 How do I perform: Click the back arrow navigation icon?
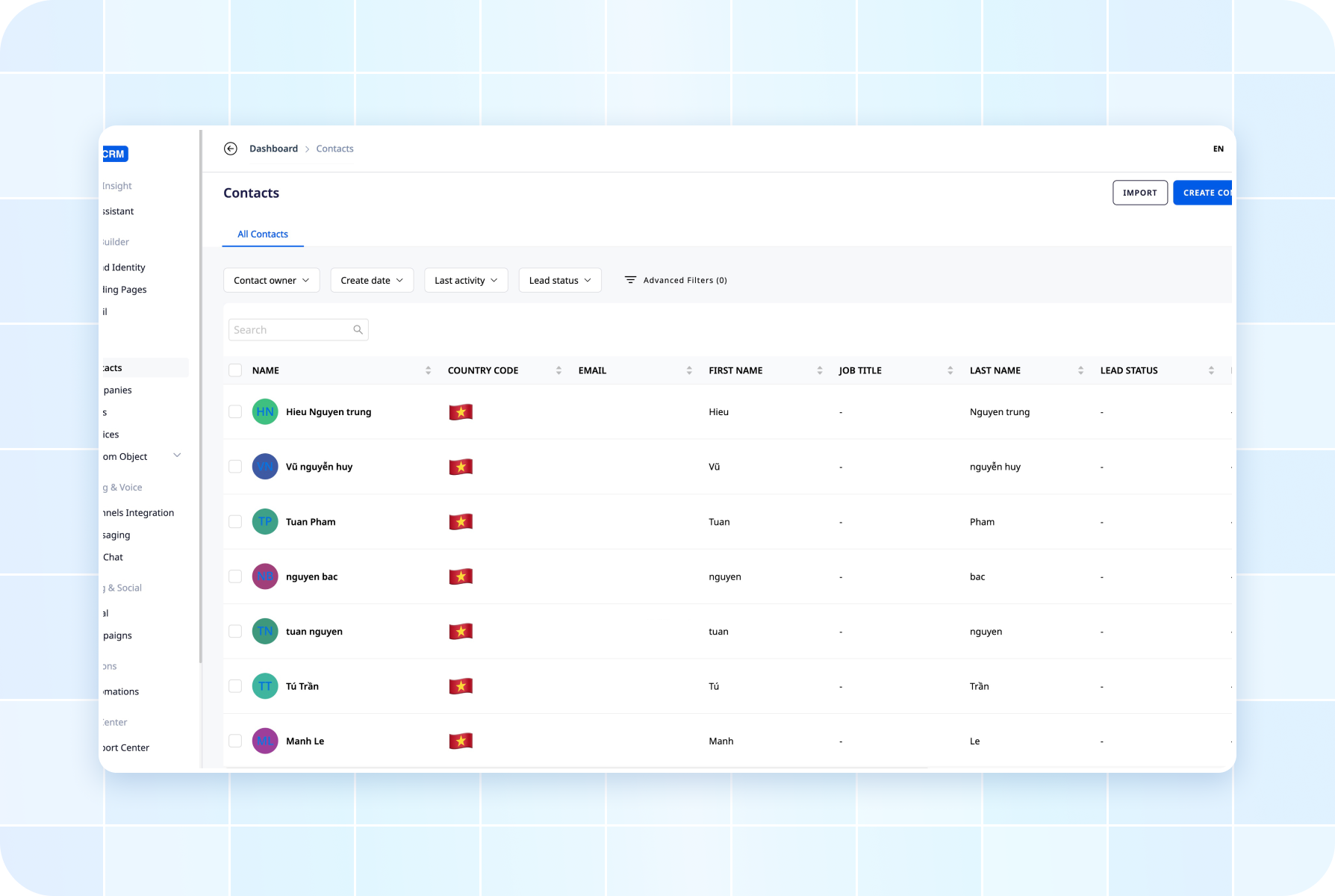click(231, 149)
